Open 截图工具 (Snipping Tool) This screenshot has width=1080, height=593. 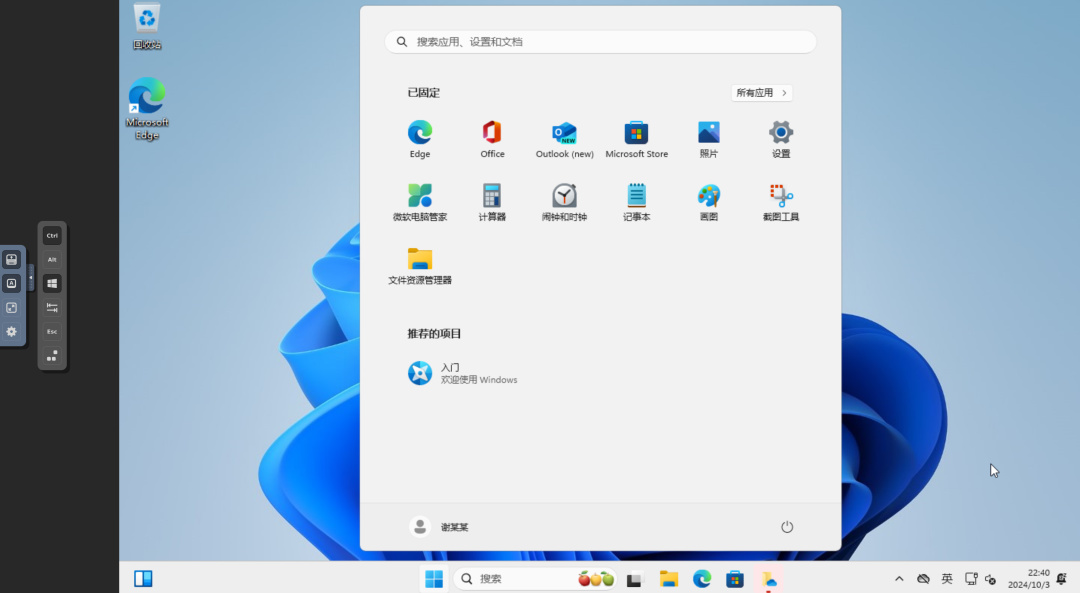(x=780, y=202)
